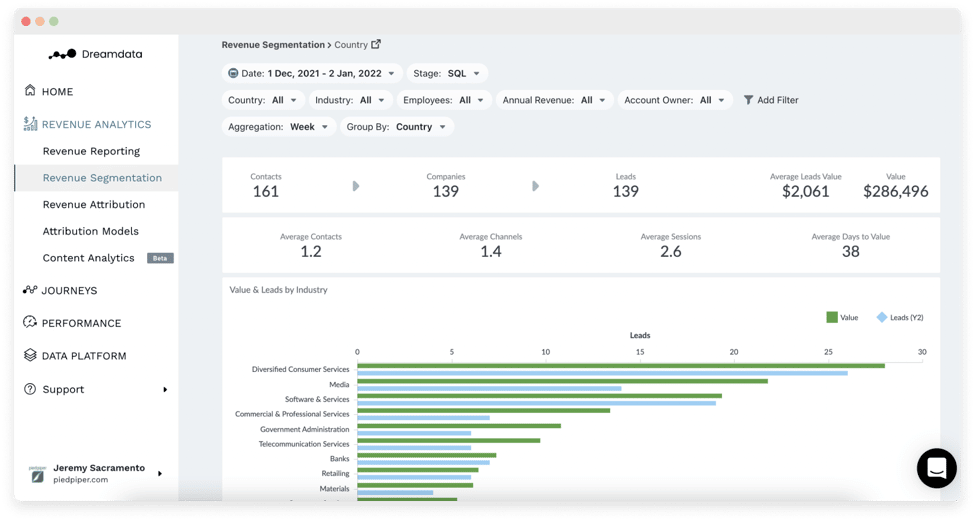
Task: Open the Account Owner filter dropdown
Action: pyautogui.click(x=675, y=100)
